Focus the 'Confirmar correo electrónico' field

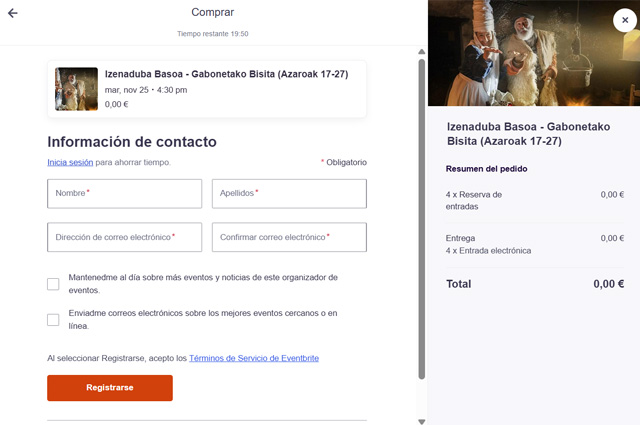pyautogui.click(x=289, y=237)
